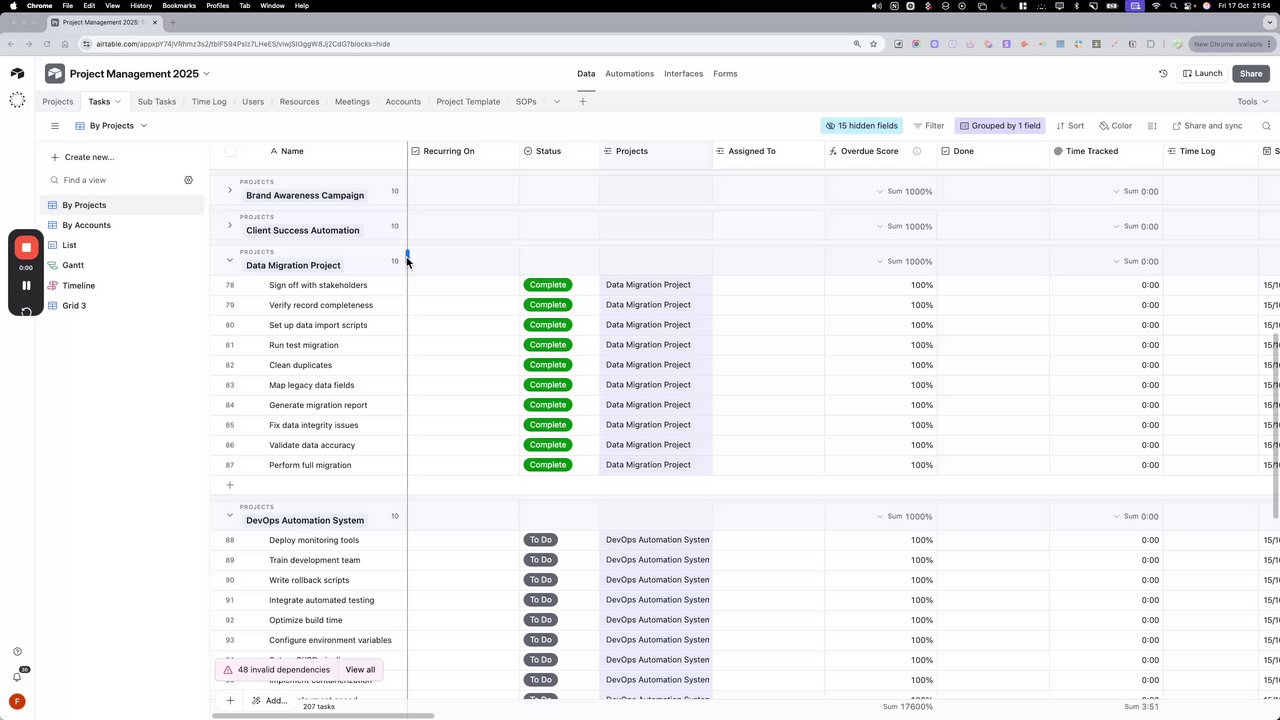Open the Color options button
This screenshot has width=1280, height=720.
tap(1115, 126)
